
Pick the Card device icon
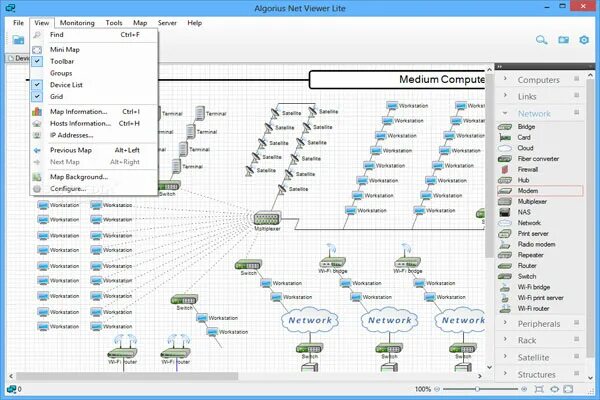(505, 137)
